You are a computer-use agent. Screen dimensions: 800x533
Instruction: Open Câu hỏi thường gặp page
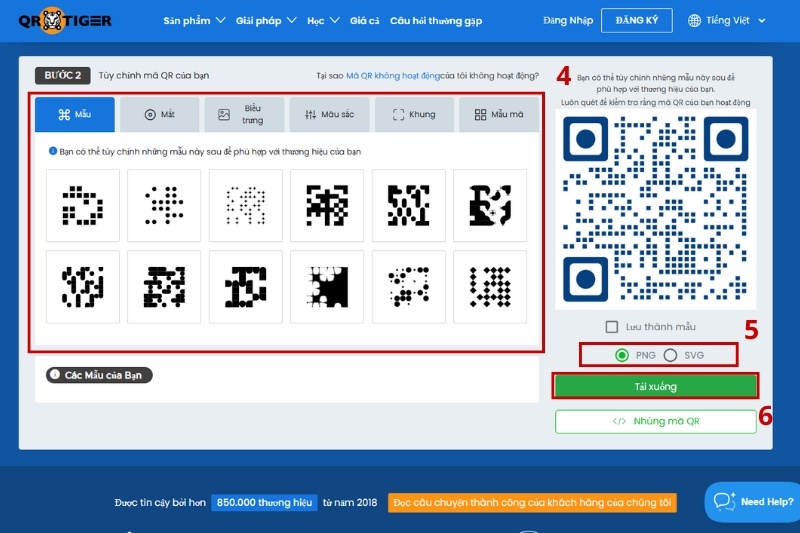click(436, 20)
